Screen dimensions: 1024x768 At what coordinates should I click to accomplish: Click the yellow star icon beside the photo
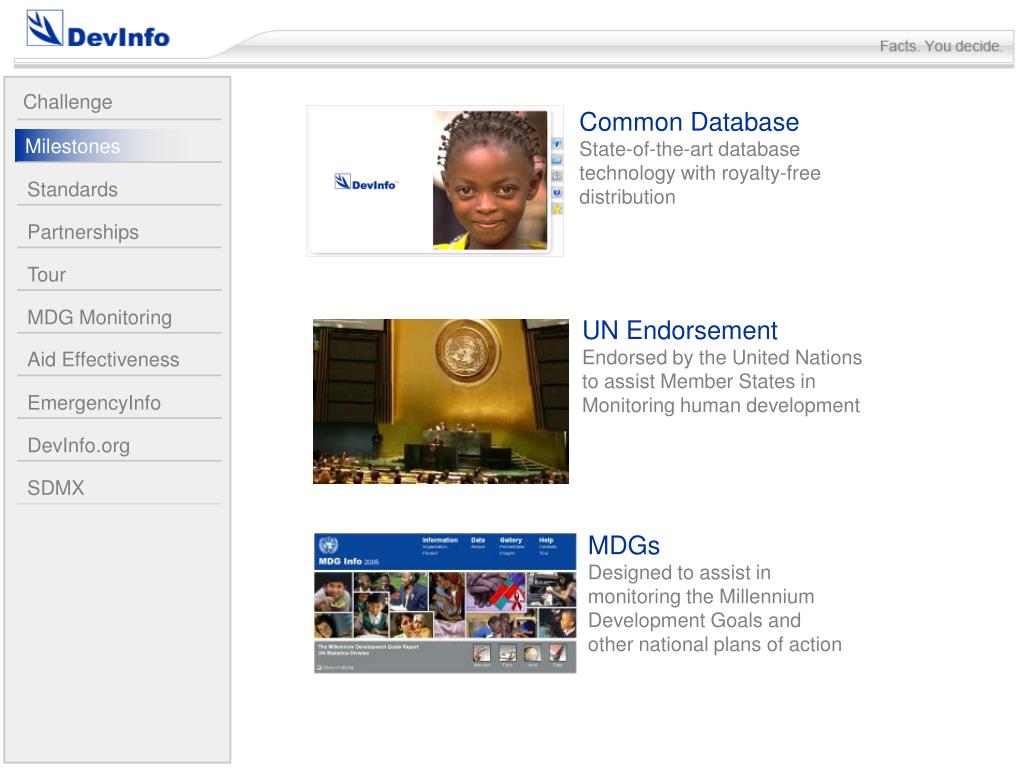tap(557, 209)
